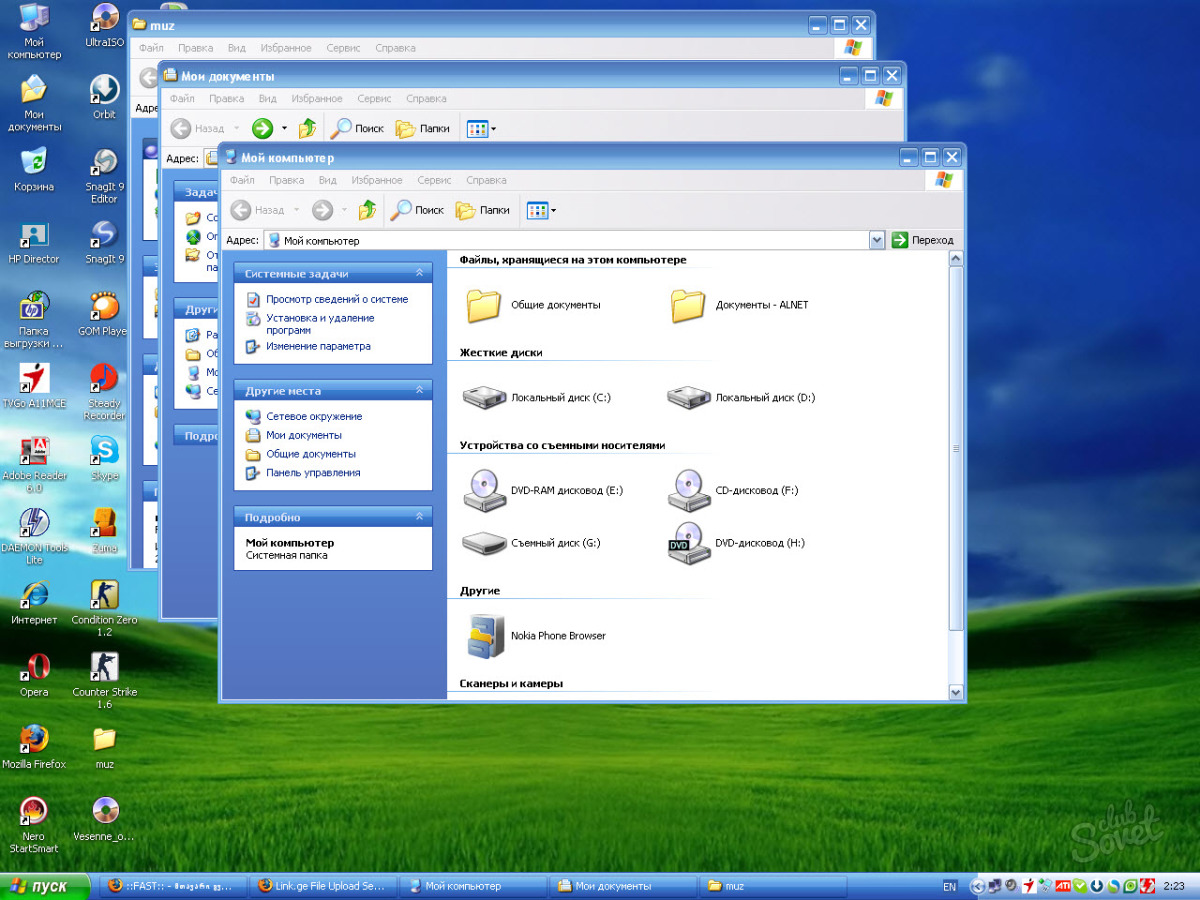Open UltraISO desktop icon
This screenshot has height=900, width=1200.
pos(104,26)
